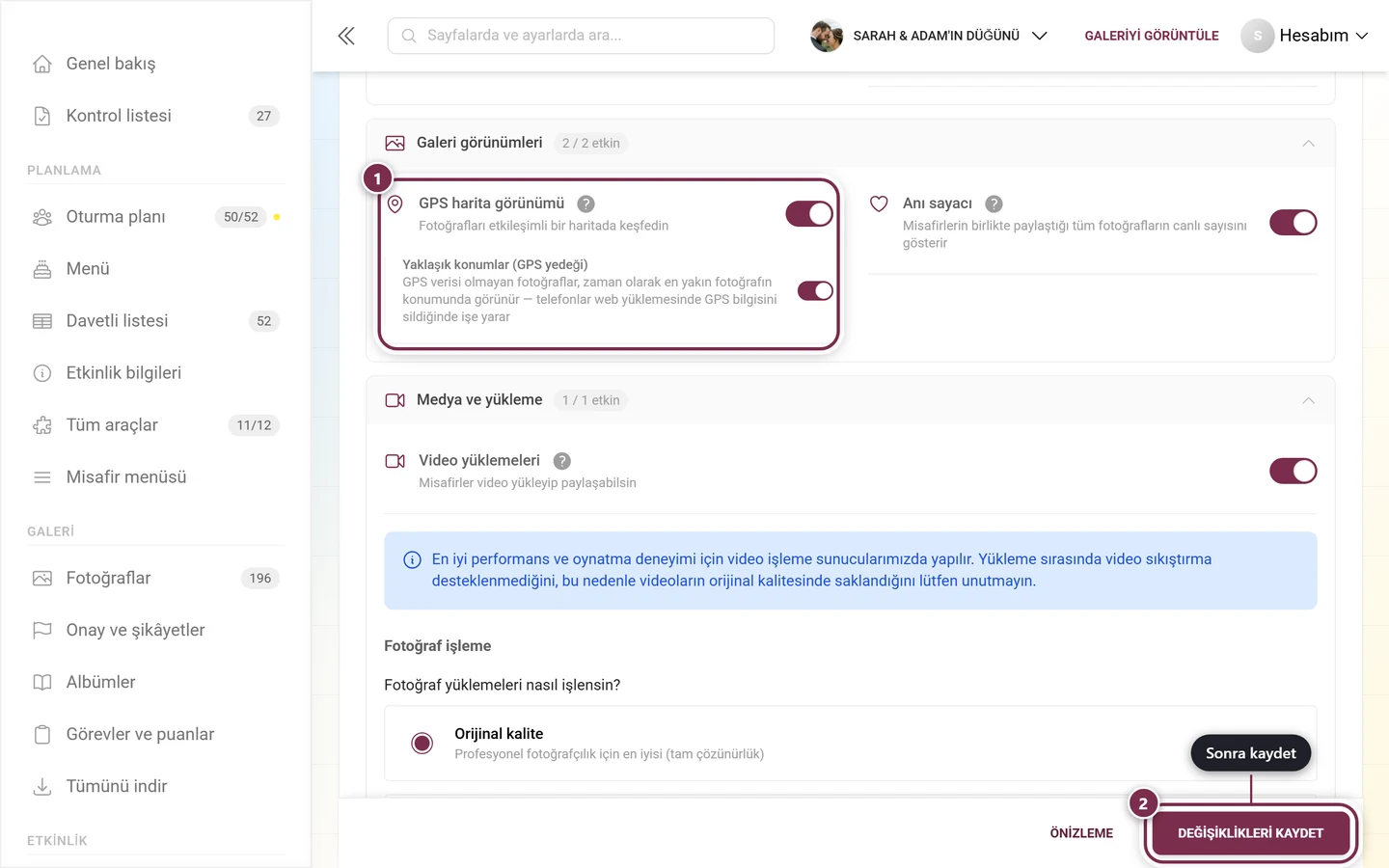Click the info icon in the blue notice

click(x=412, y=559)
